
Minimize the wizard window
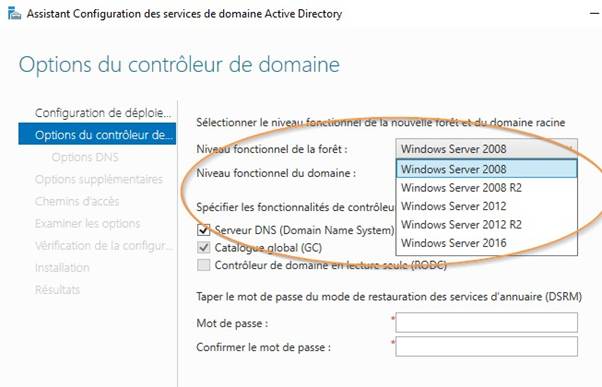click(x=594, y=13)
